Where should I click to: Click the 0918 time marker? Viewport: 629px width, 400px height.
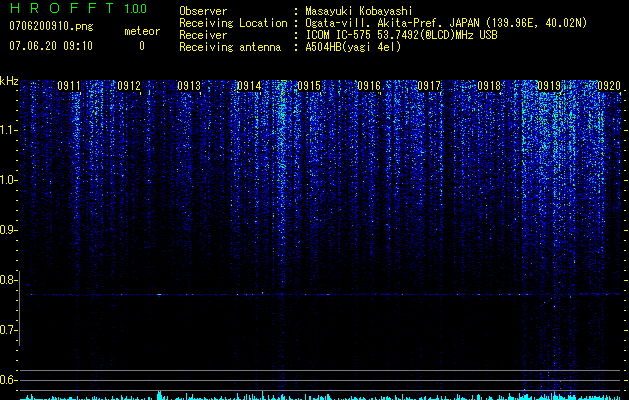[x=489, y=86]
